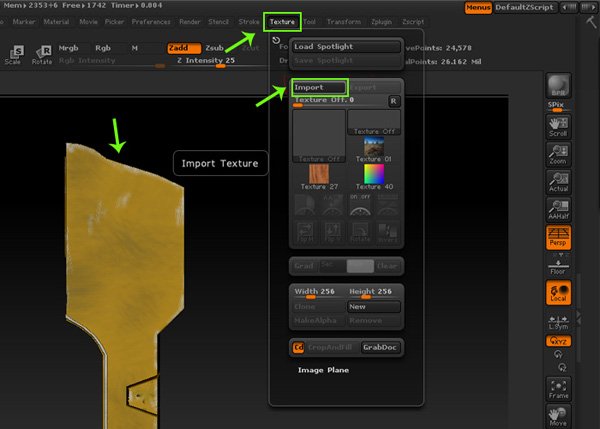Toggle Persp perspective mode
Viewport: 600px width, 429px height.
557,238
